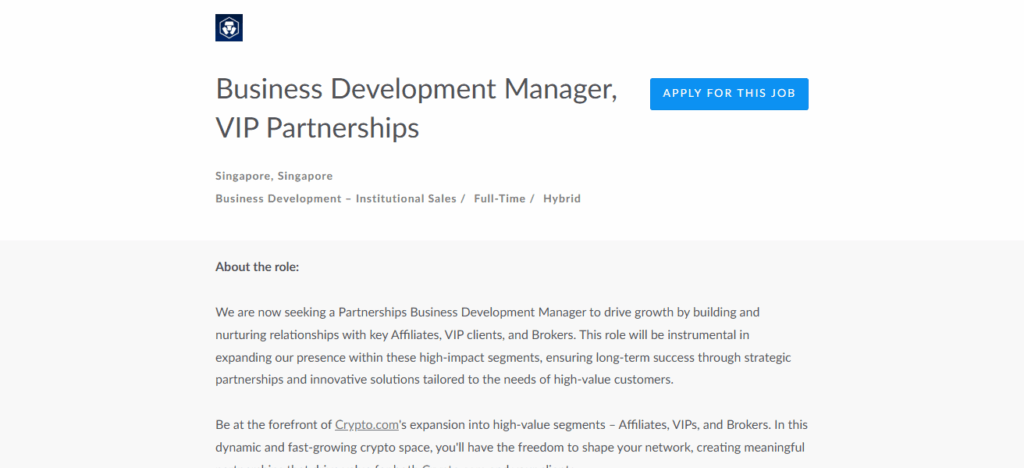Click the 'About the role:' heading

[257, 267]
